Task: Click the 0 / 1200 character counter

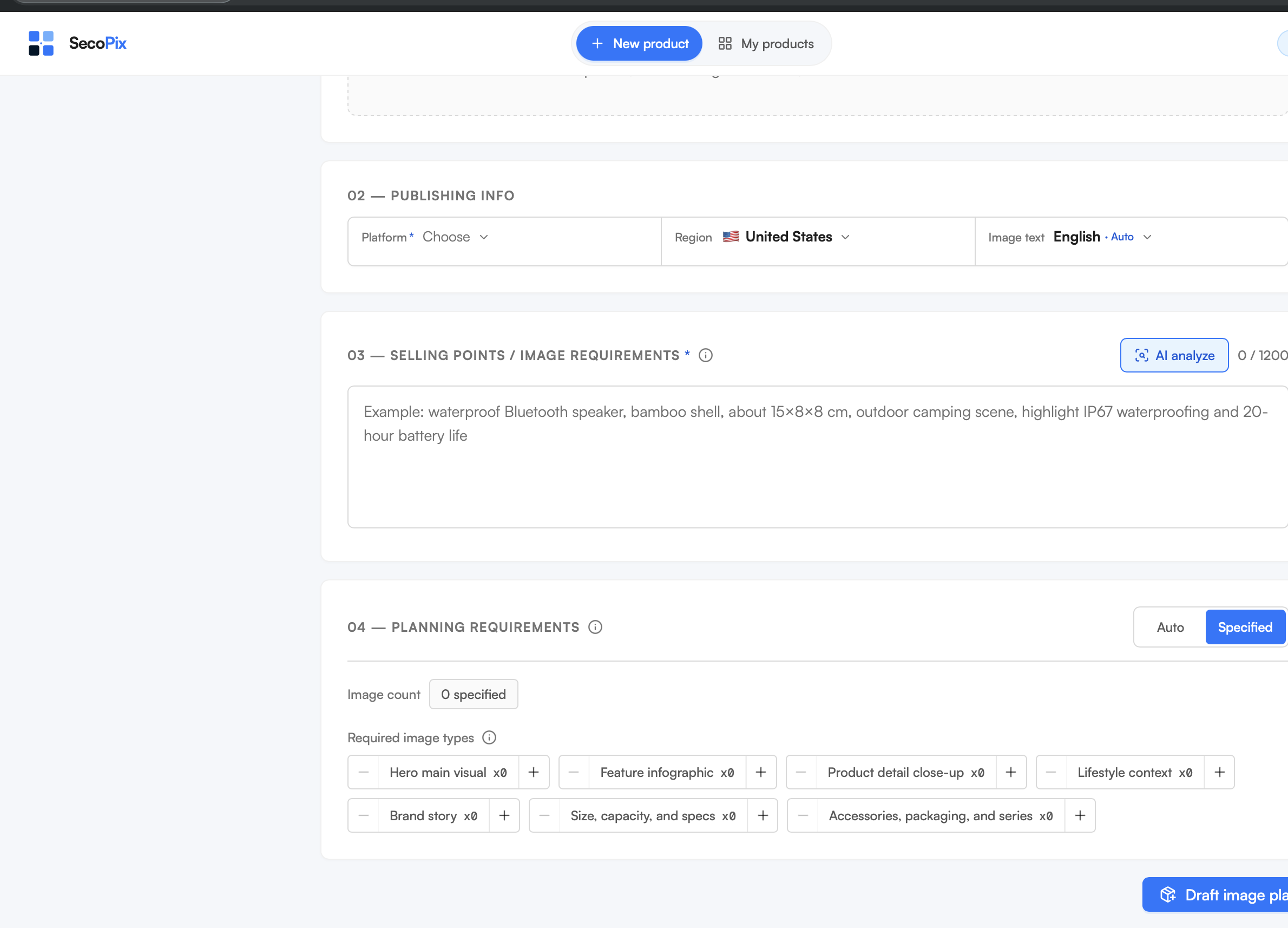Action: (x=1262, y=355)
